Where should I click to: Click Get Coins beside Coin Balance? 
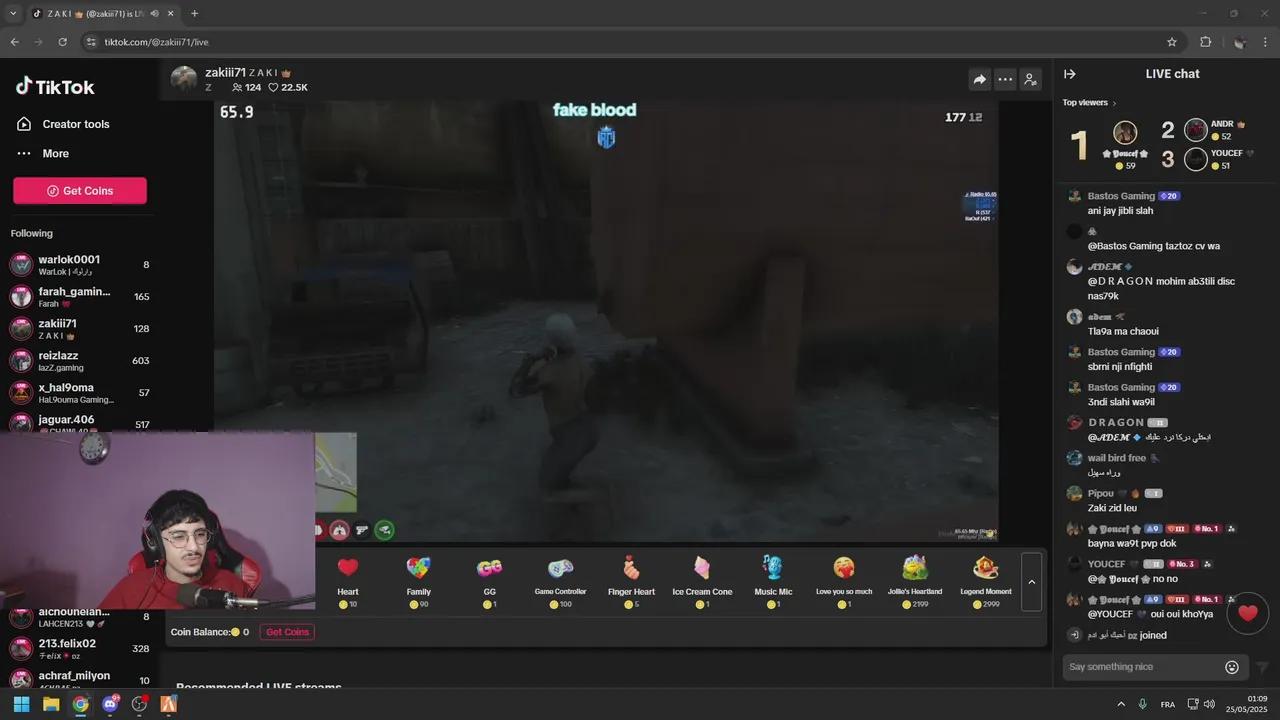287,632
